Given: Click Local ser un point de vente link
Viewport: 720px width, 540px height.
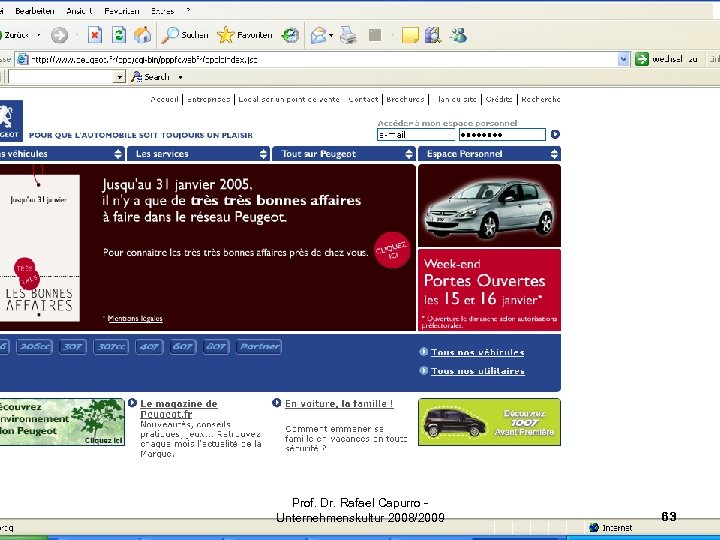Looking at the screenshot, I should click(x=289, y=99).
